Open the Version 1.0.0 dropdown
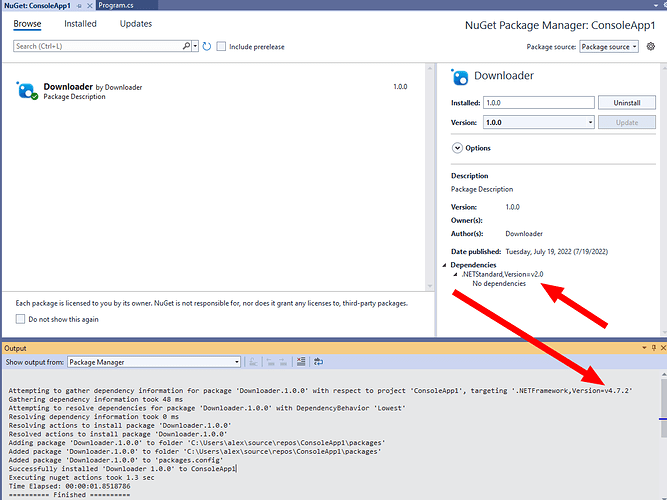The height and width of the screenshot is (500, 667). coord(539,123)
